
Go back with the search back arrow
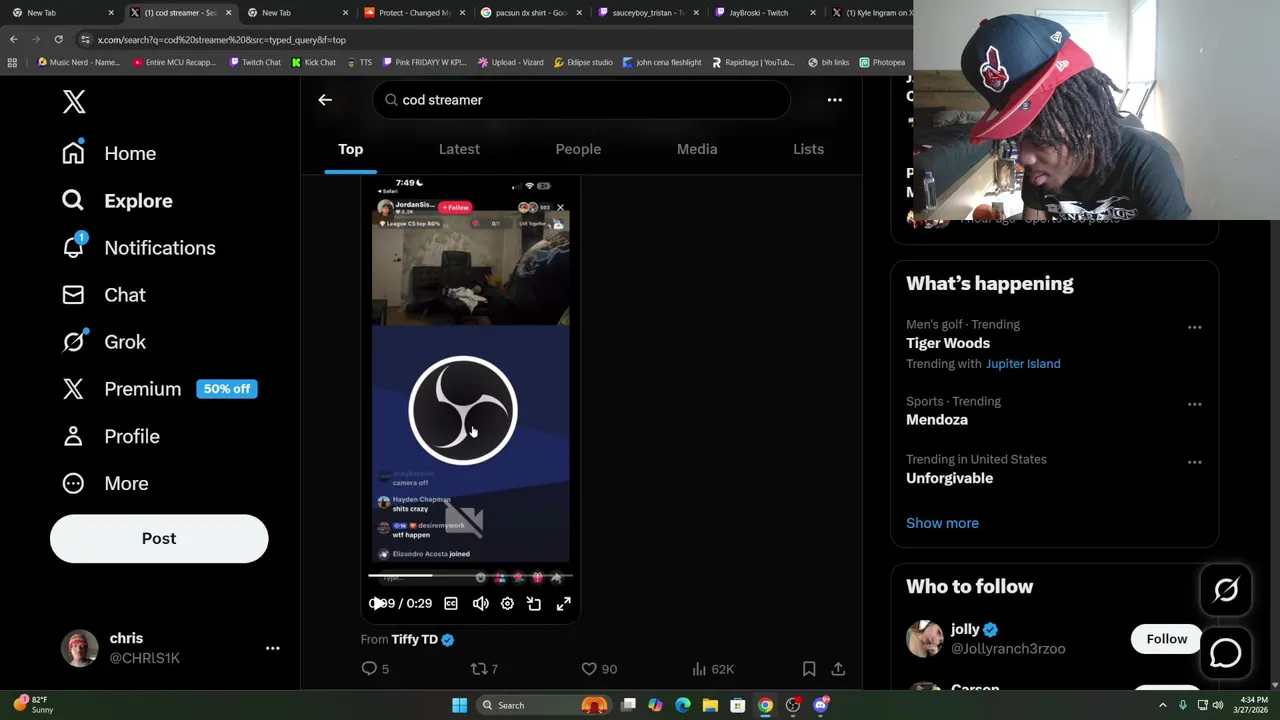(x=325, y=100)
